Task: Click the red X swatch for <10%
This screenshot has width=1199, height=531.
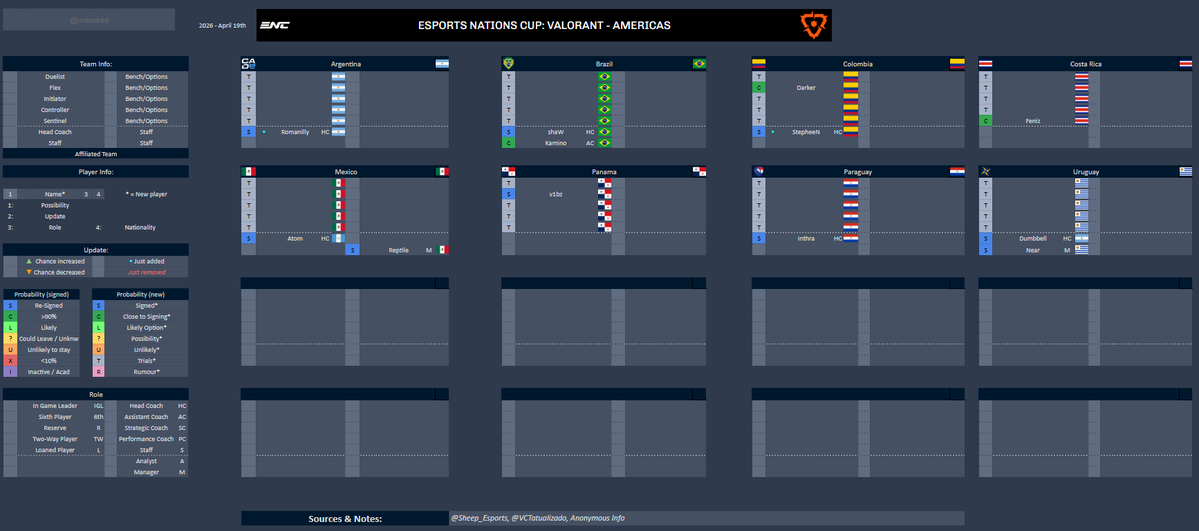Action: pyautogui.click(x=10, y=360)
